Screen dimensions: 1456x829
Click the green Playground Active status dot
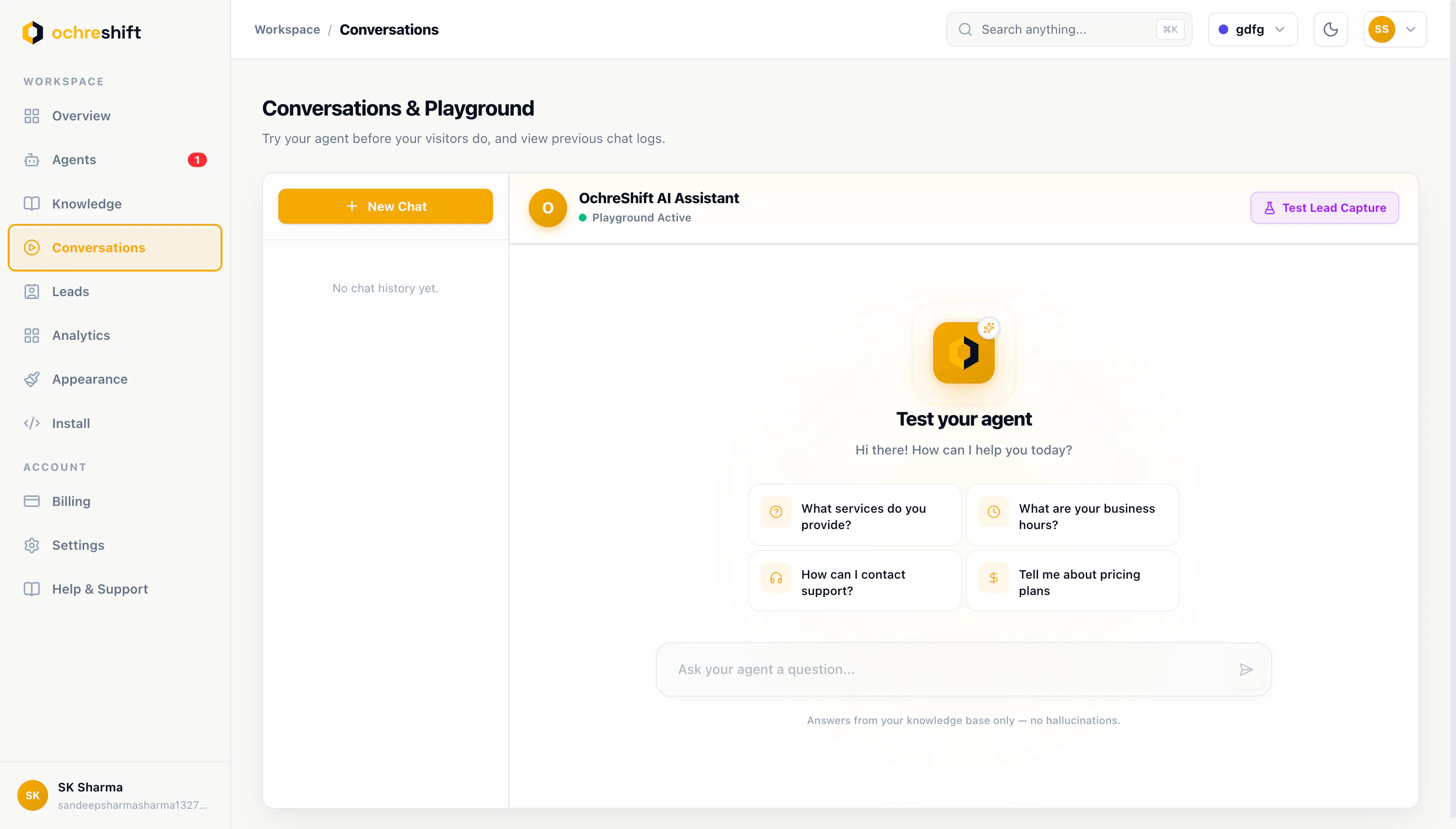583,218
